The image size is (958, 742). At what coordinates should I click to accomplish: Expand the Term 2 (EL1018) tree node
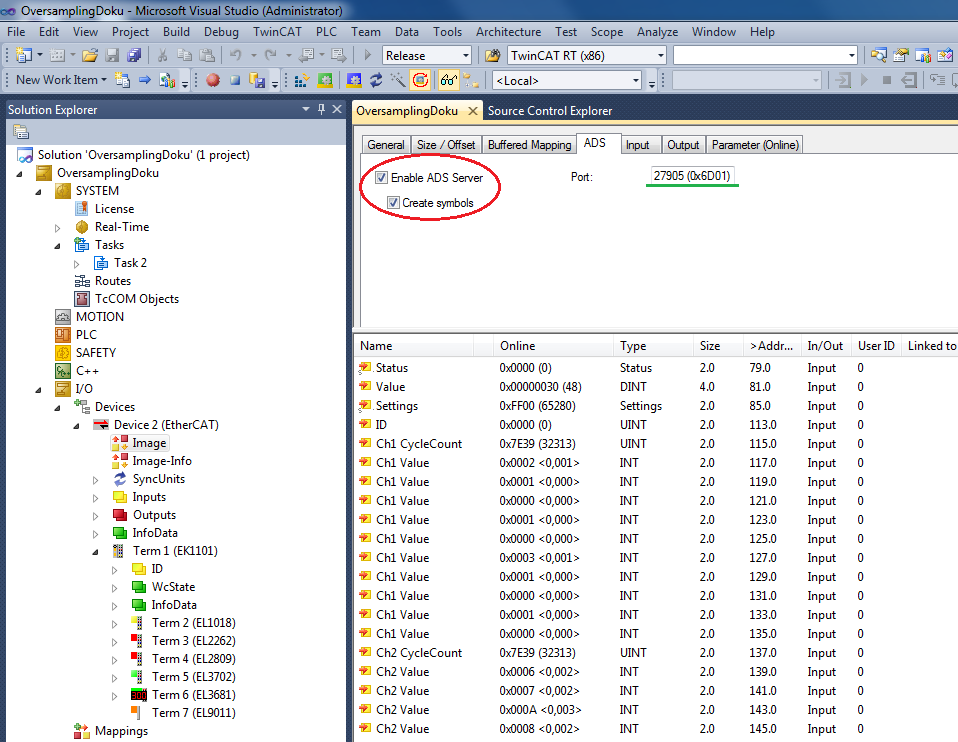point(115,623)
